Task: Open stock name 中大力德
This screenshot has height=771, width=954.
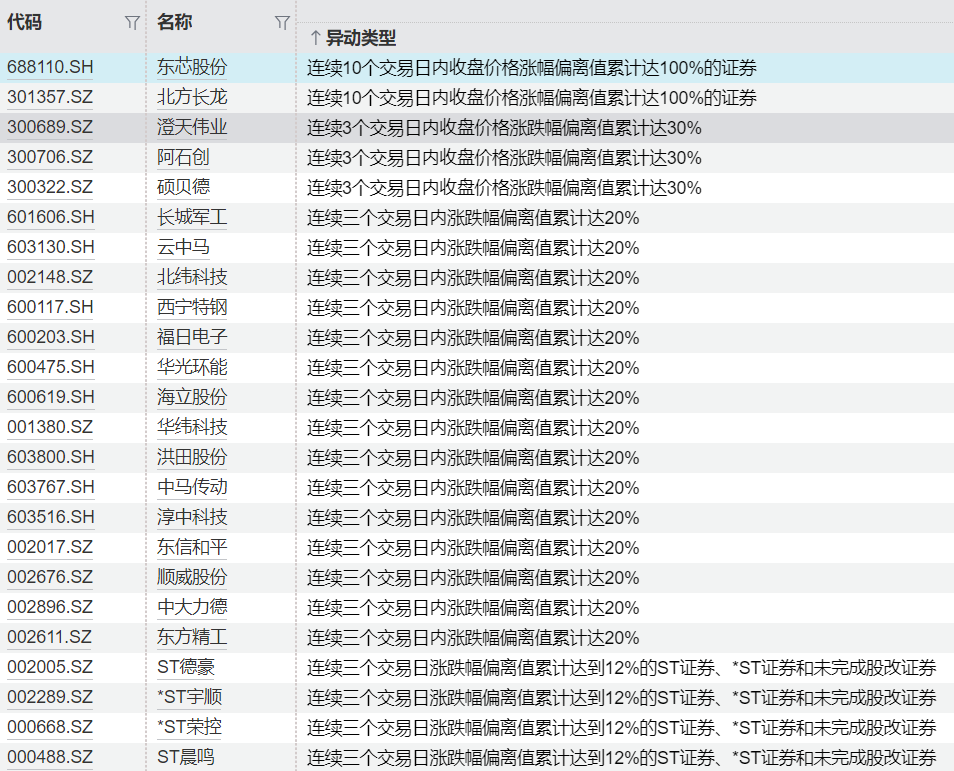Action: (x=192, y=607)
